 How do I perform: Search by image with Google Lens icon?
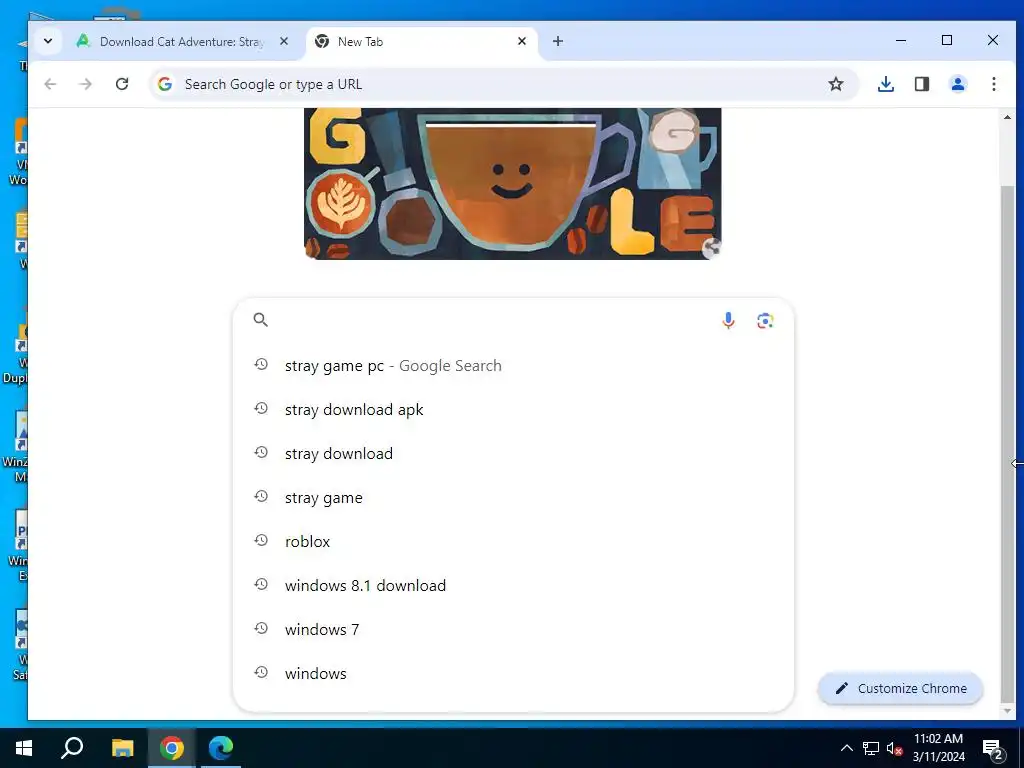coord(765,321)
